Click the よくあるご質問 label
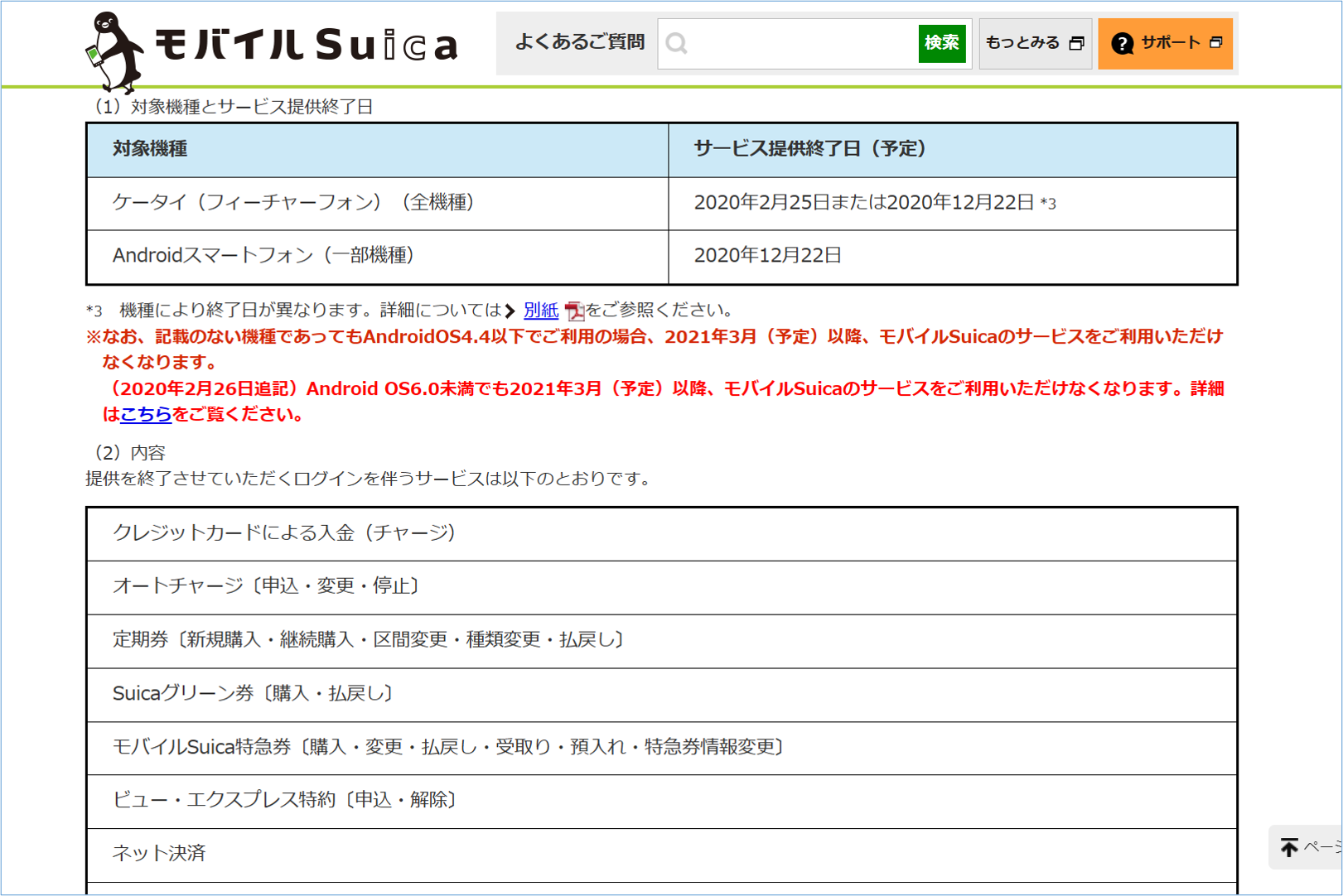This screenshot has width=1343, height=896. [x=579, y=42]
